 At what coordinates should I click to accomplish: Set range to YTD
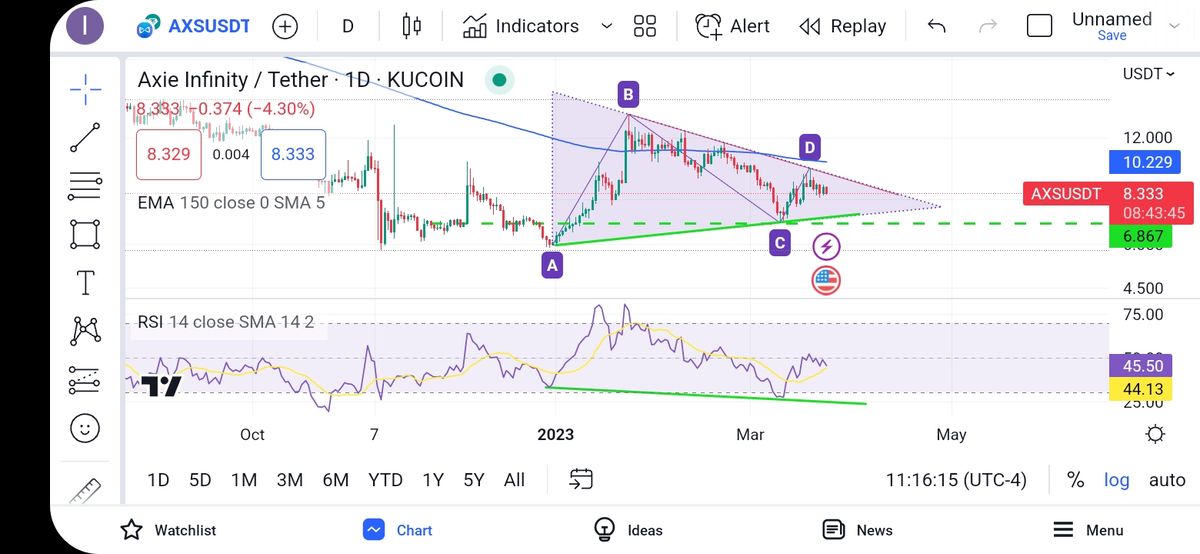(x=385, y=480)
